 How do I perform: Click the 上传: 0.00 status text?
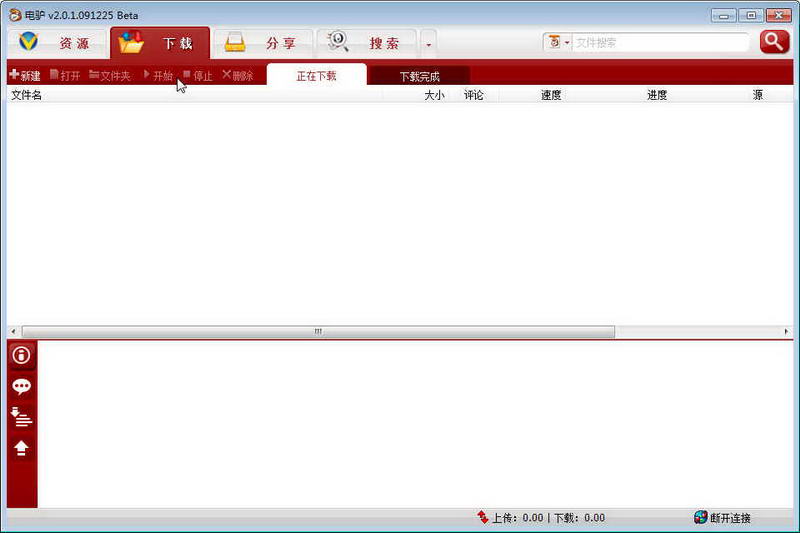coord(518,518)
